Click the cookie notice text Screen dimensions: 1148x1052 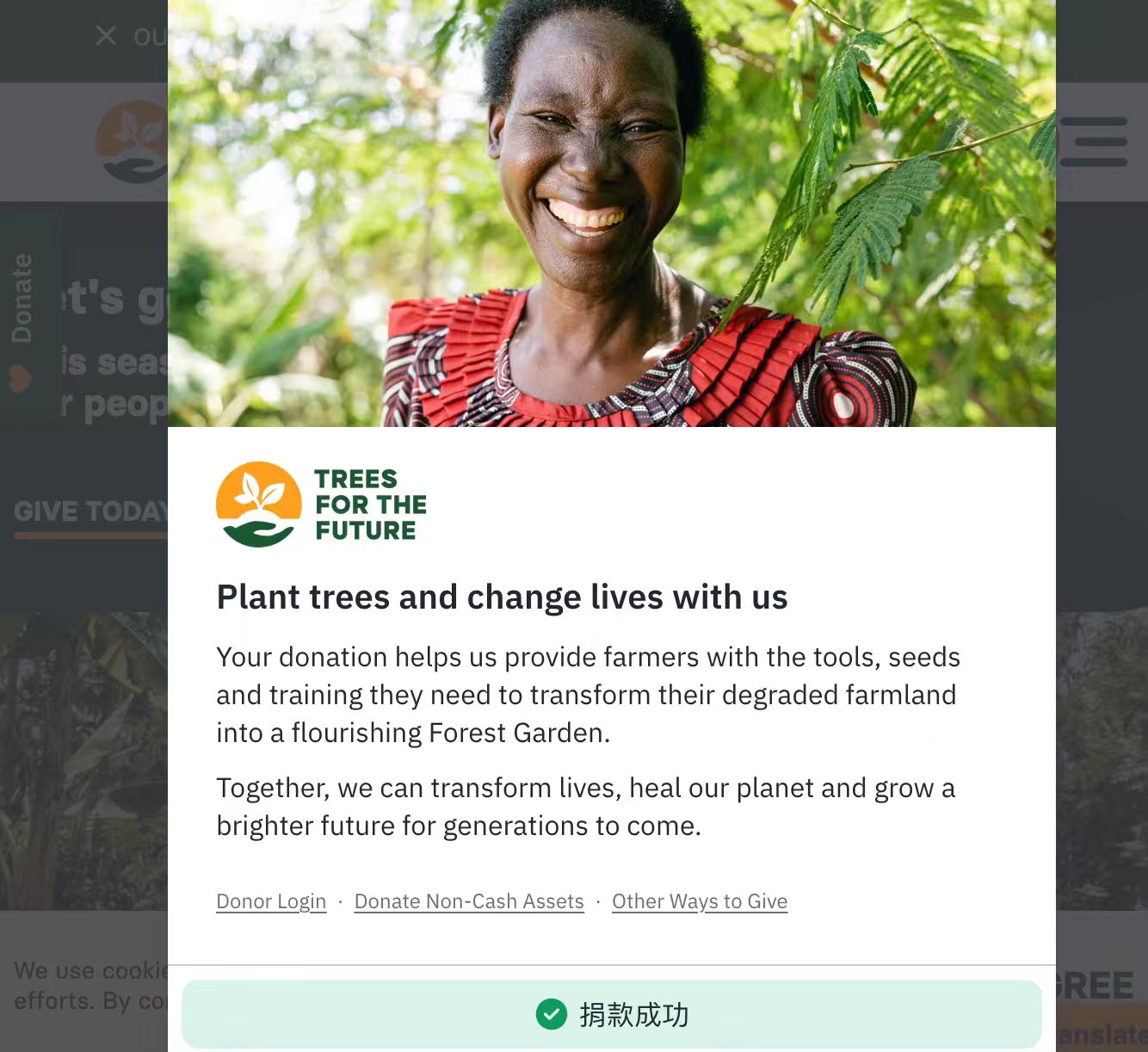[90, 986]
